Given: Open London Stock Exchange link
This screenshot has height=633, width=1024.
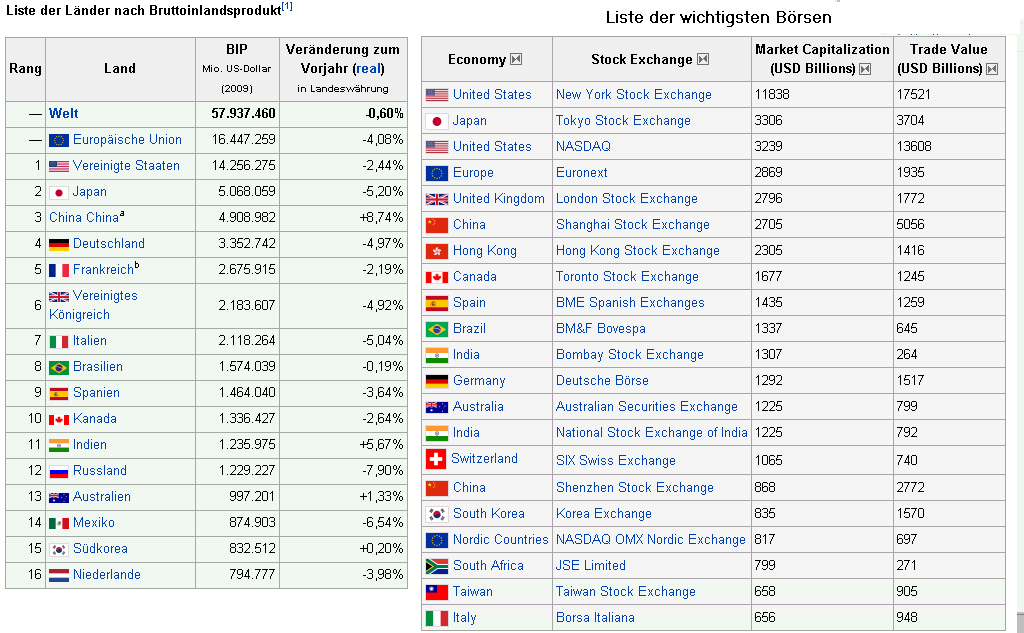Looking at the screenshot, I should pyautogui.click(x=626, y=199).
